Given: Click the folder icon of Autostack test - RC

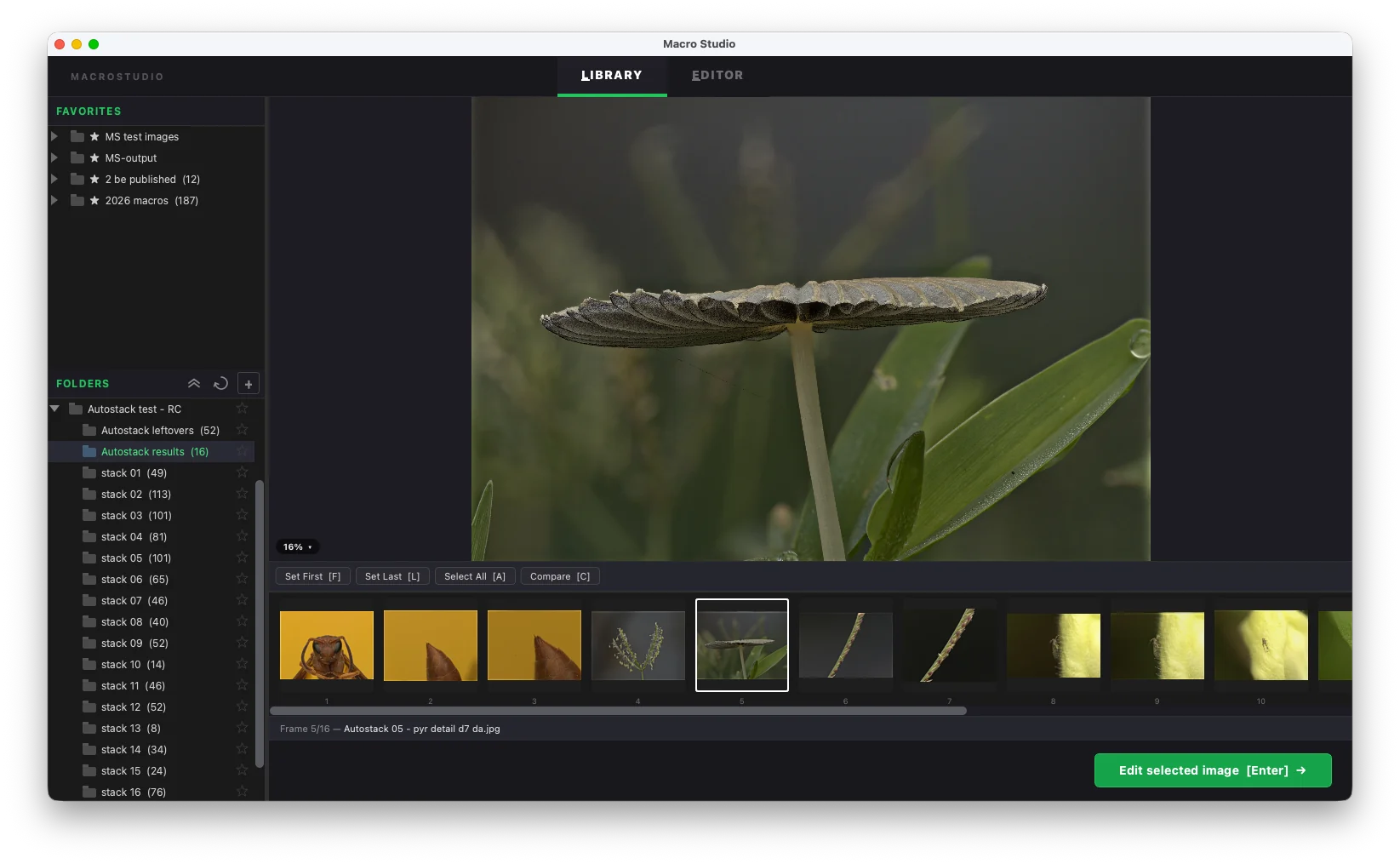Looking at the screenshot, I should 76,409.
